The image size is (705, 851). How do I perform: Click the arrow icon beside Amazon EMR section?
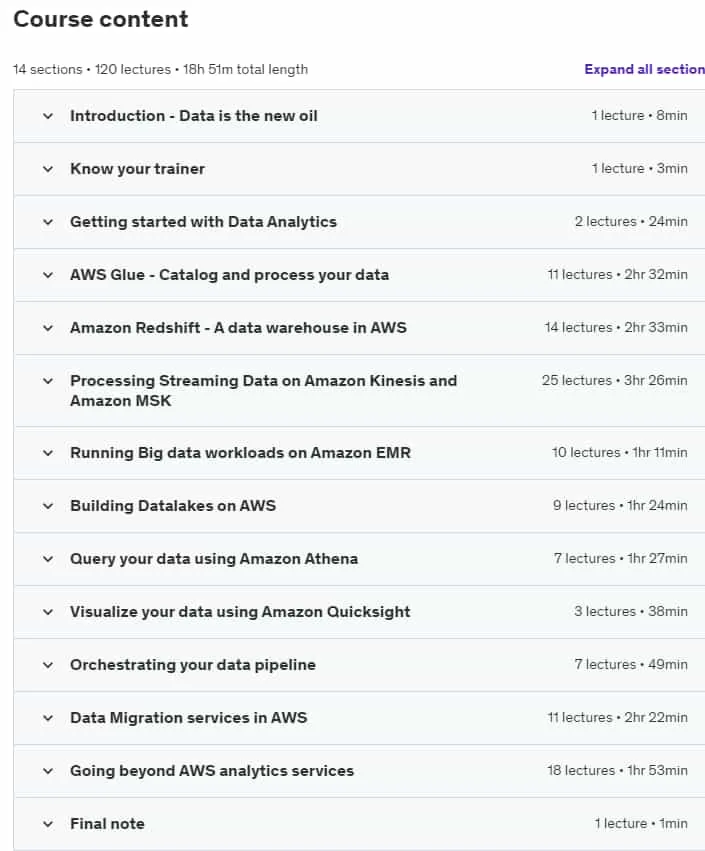click(x=48, y=453)
